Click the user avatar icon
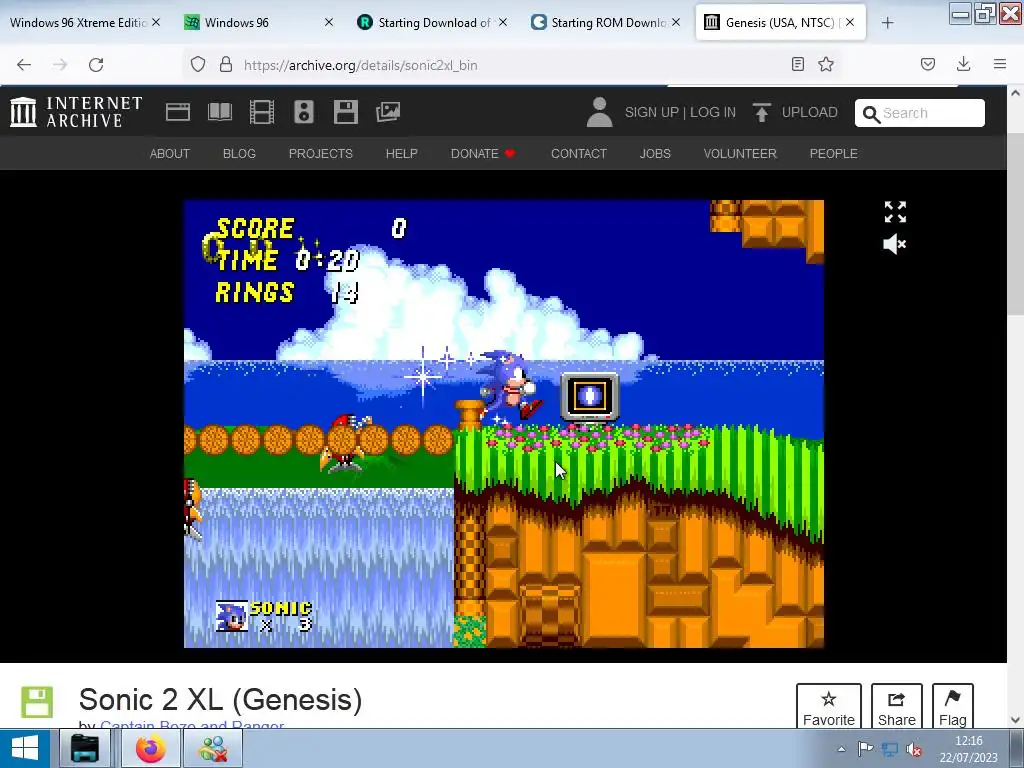 pyautogui.click(x=599, y=112)
